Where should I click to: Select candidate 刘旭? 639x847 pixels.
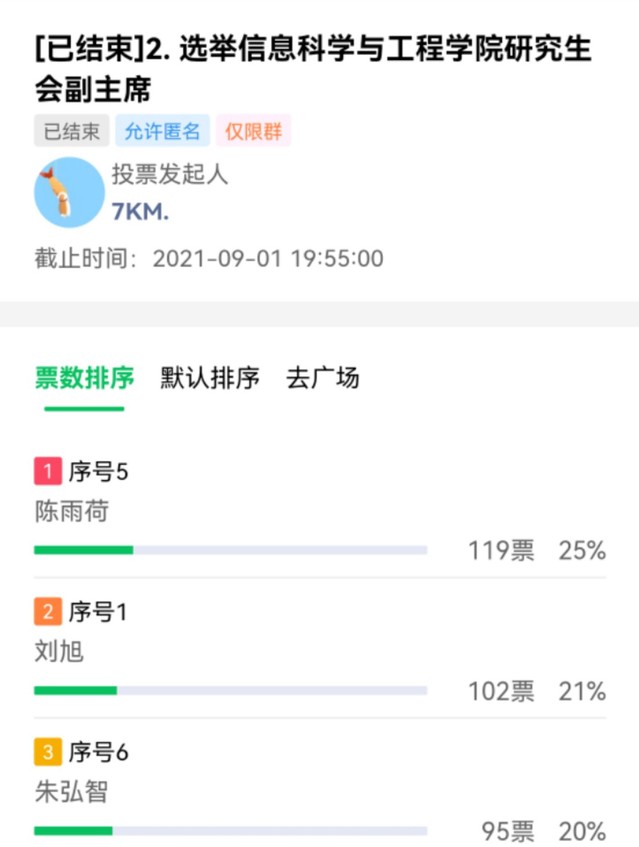[59, 653]
